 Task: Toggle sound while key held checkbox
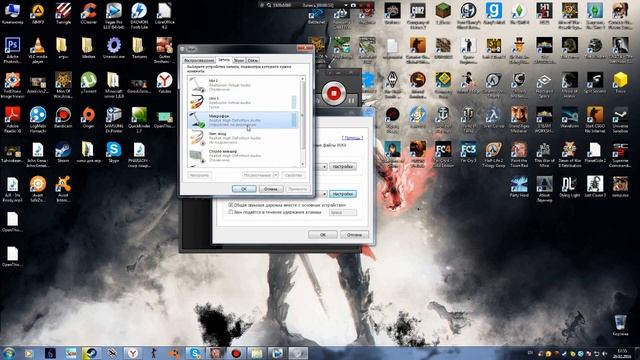[230, 212]
